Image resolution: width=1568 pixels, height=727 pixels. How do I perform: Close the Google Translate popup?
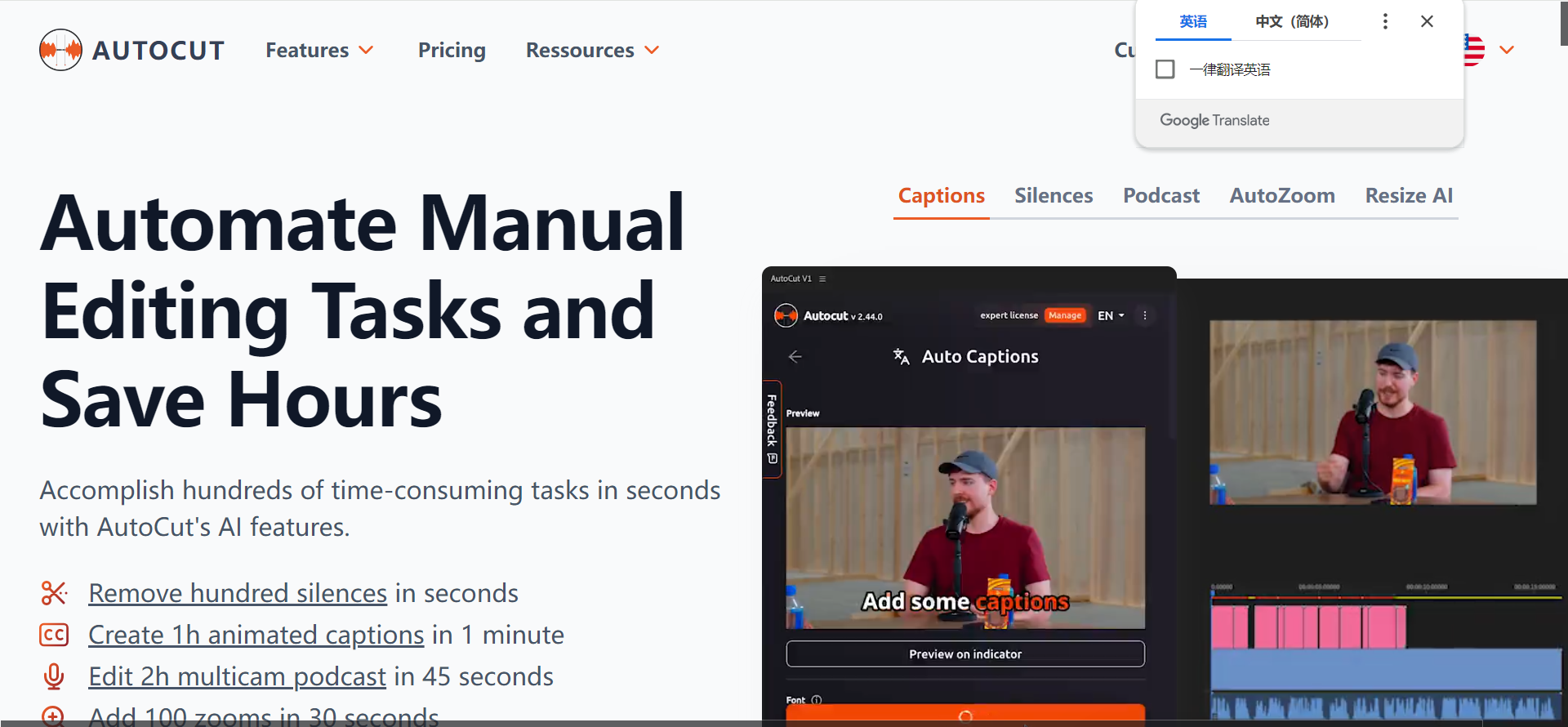(x=1427, y=21)
